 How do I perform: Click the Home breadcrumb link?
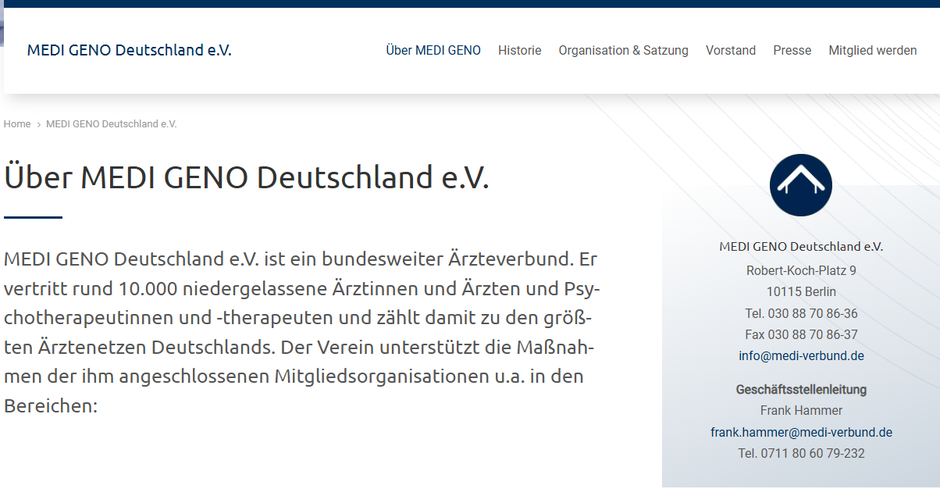[x=17, y=124]
